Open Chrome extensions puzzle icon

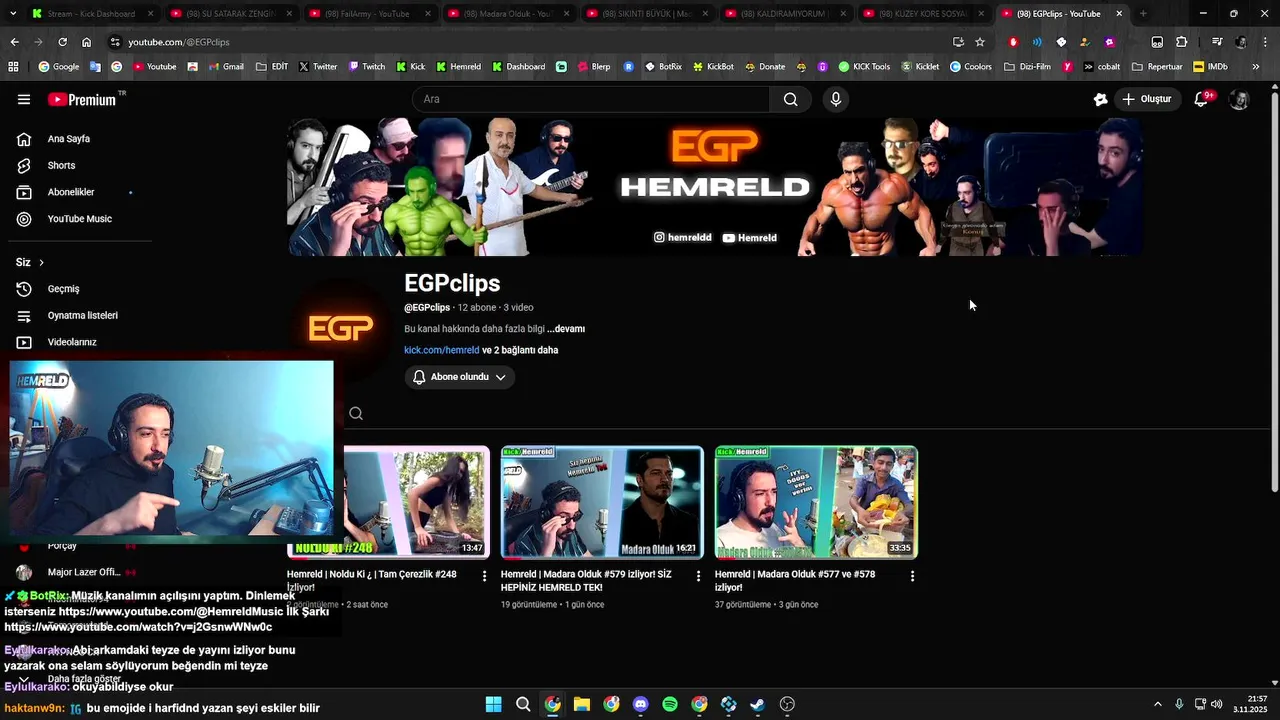click(x=1182, y=42)
